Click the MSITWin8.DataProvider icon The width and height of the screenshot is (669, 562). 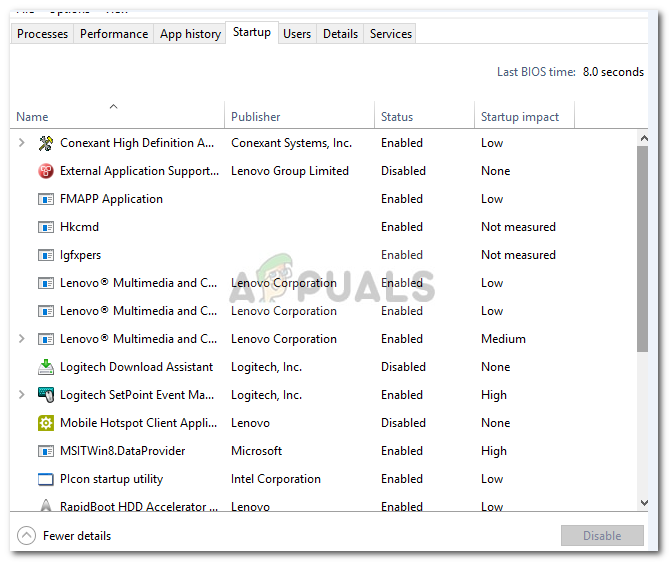tap(46, 451)
